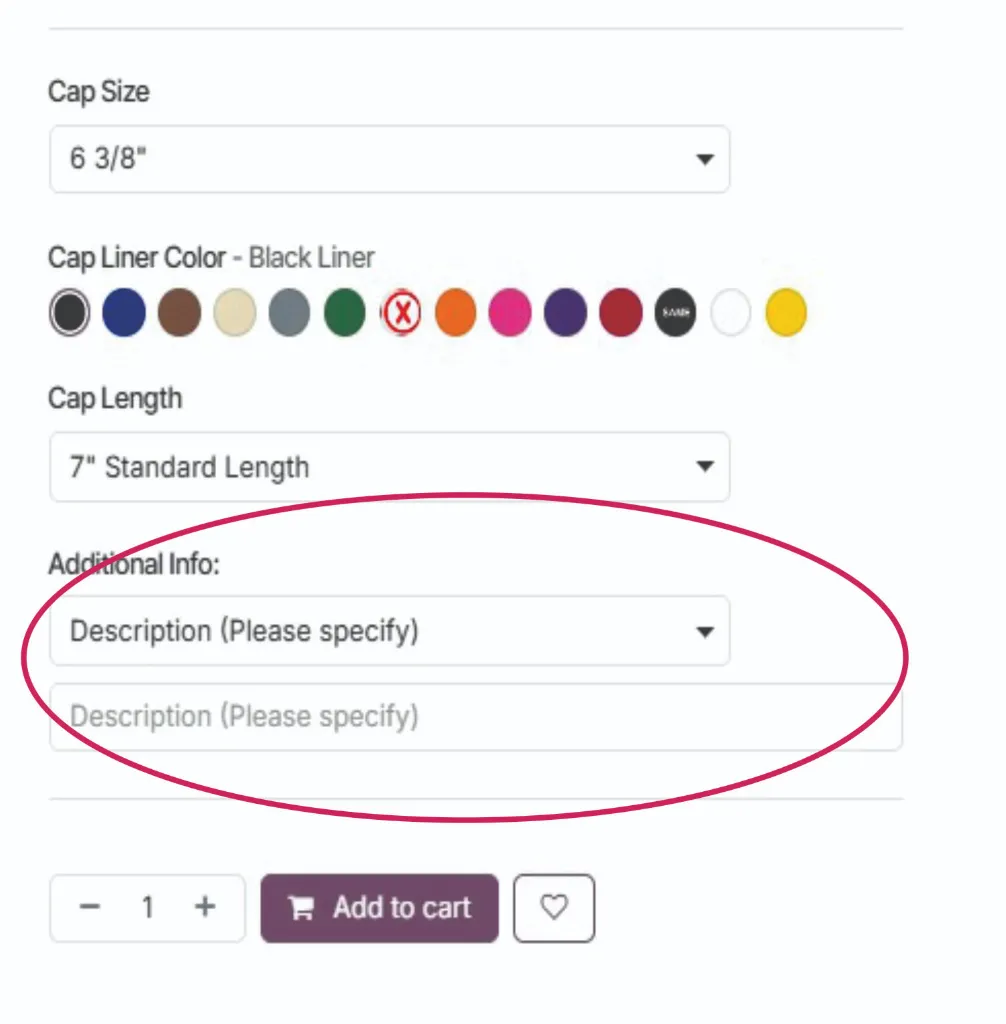Screen dimensions: 1006x1024
Task: Click the Add to cart button
Action: pyautogui.click(x=380, y=908)
